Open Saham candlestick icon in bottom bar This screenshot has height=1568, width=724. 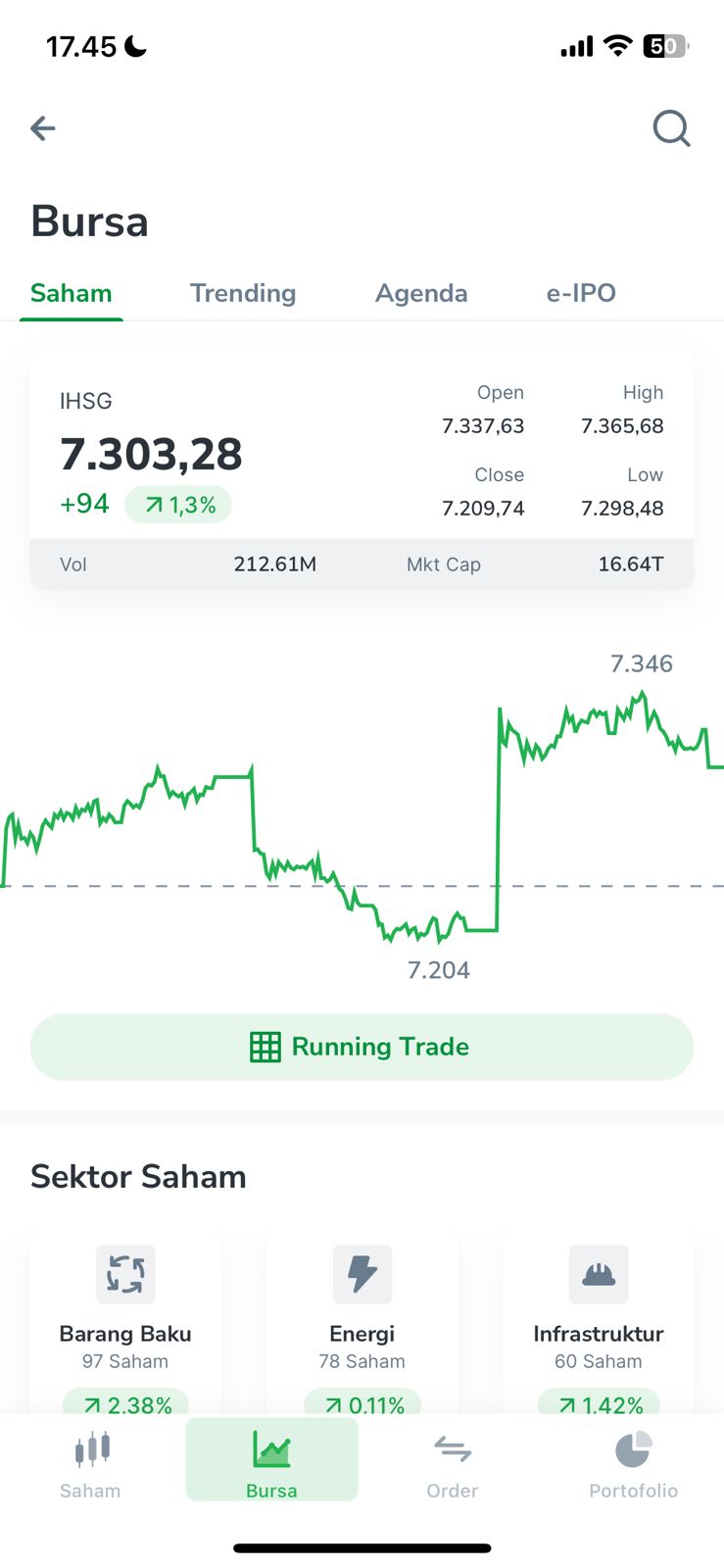pos(91,1449)
